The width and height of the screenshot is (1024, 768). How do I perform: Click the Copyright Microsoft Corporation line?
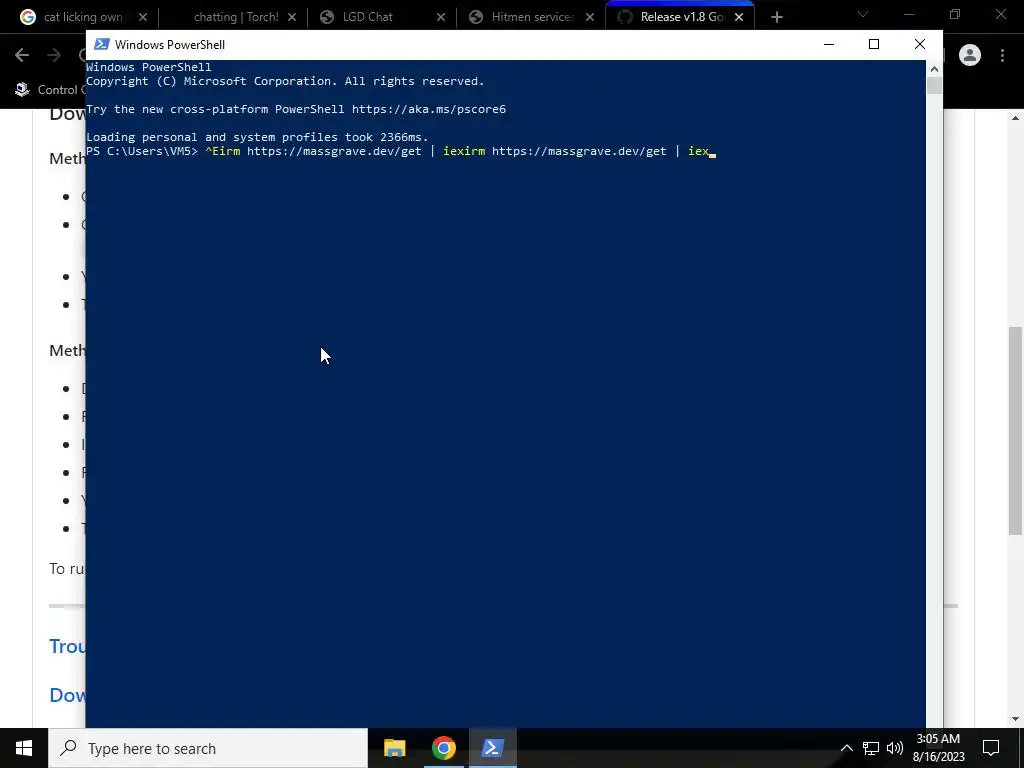tap(285, 81)
